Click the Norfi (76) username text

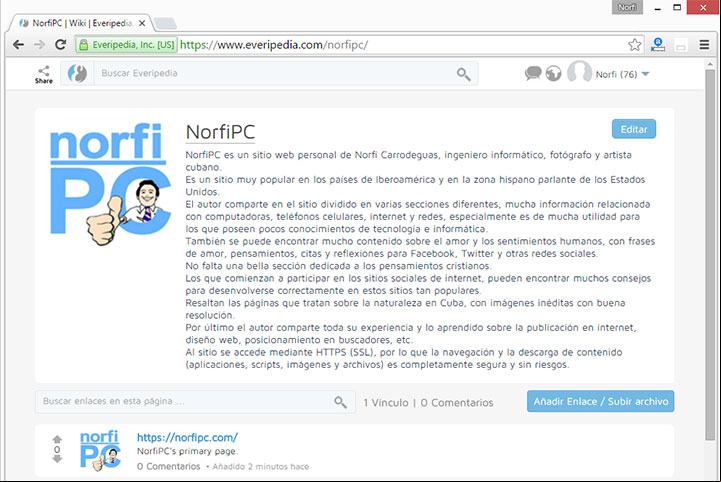[x=617, y=74]
